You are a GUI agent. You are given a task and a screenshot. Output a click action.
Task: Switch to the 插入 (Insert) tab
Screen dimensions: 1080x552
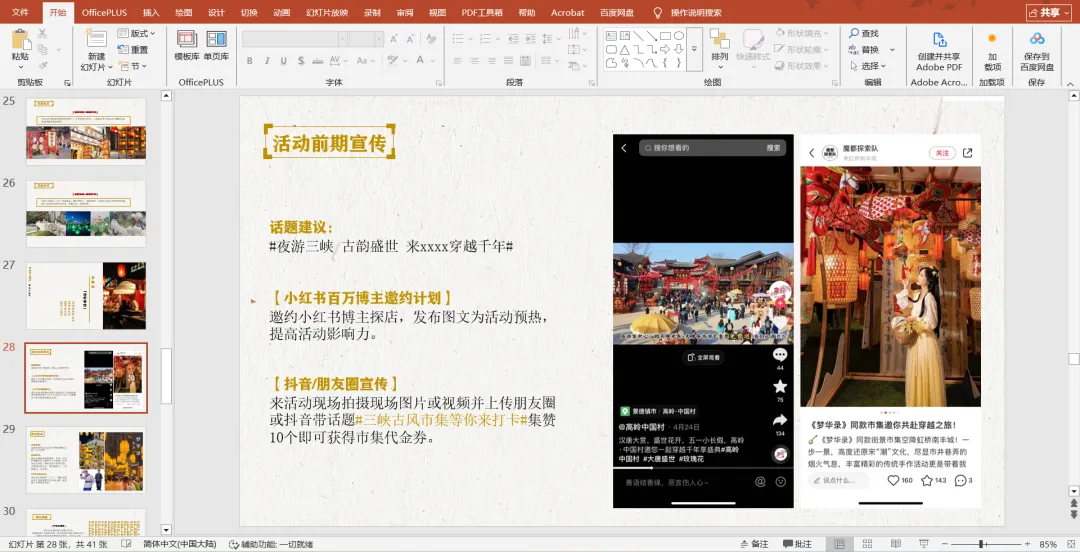[x=151, y=12]
